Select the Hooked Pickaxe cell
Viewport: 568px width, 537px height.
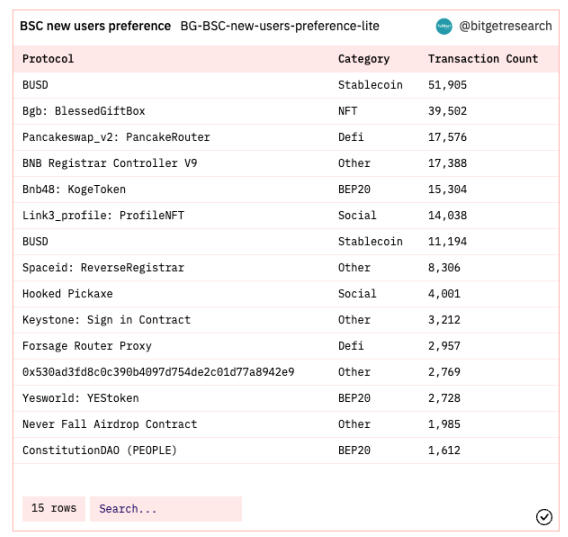pos(67,294)
